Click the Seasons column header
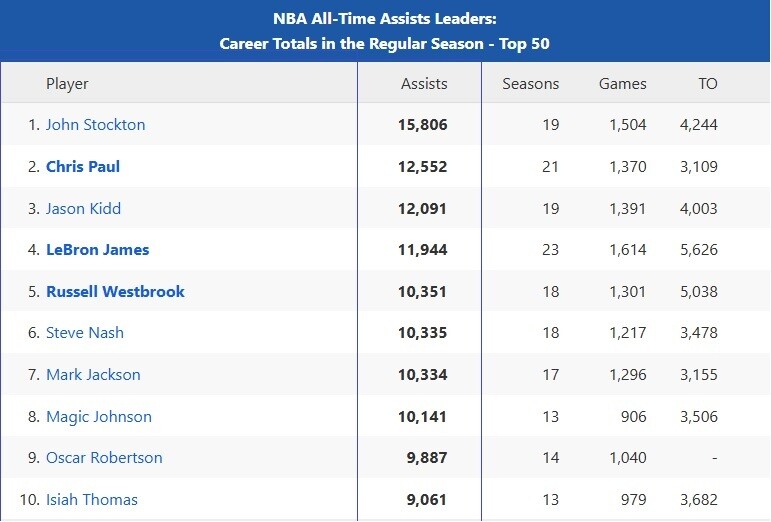 click(x=530, y=84)
